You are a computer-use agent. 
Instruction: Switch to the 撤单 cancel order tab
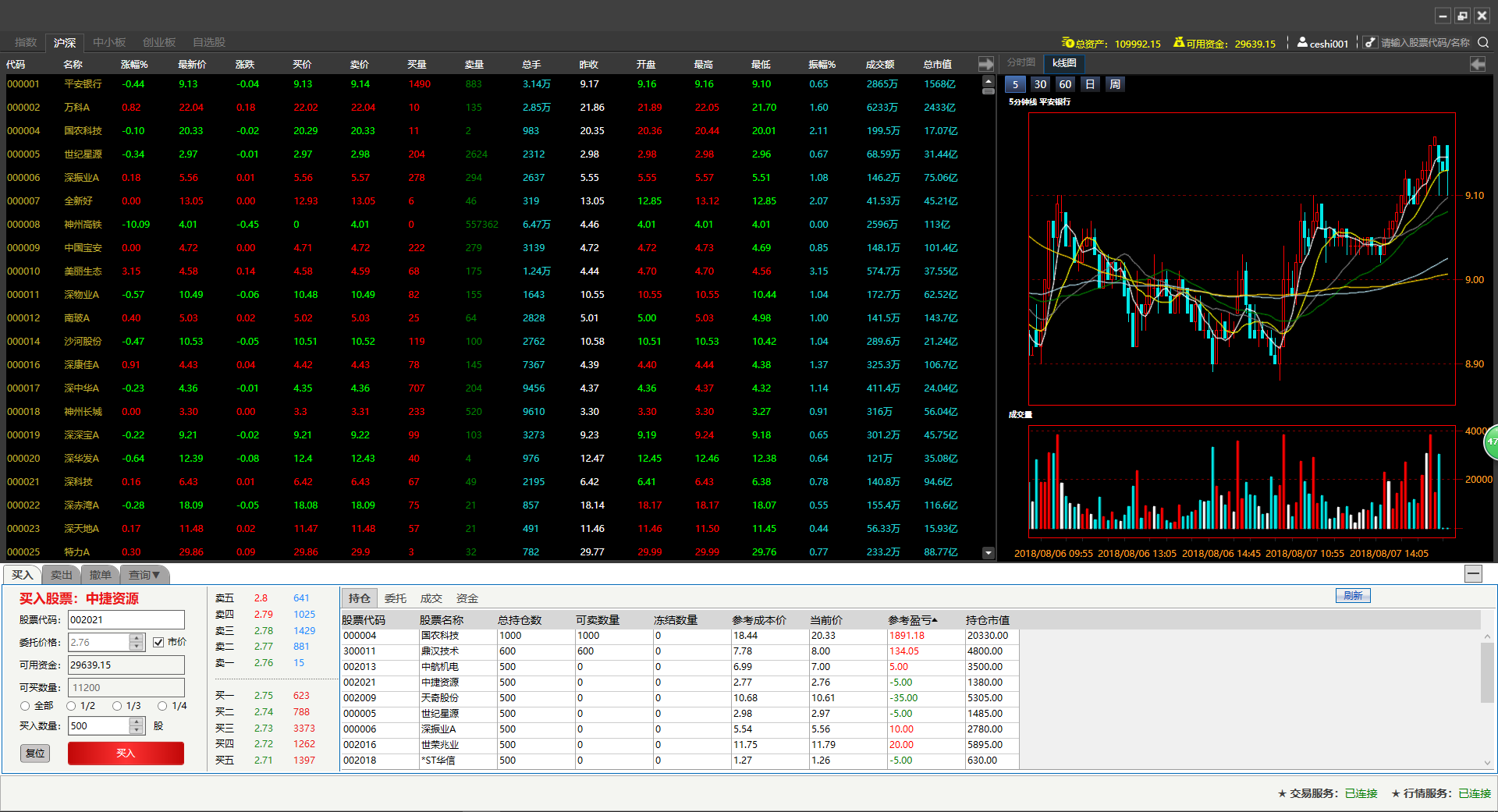[x=101, y=575]
